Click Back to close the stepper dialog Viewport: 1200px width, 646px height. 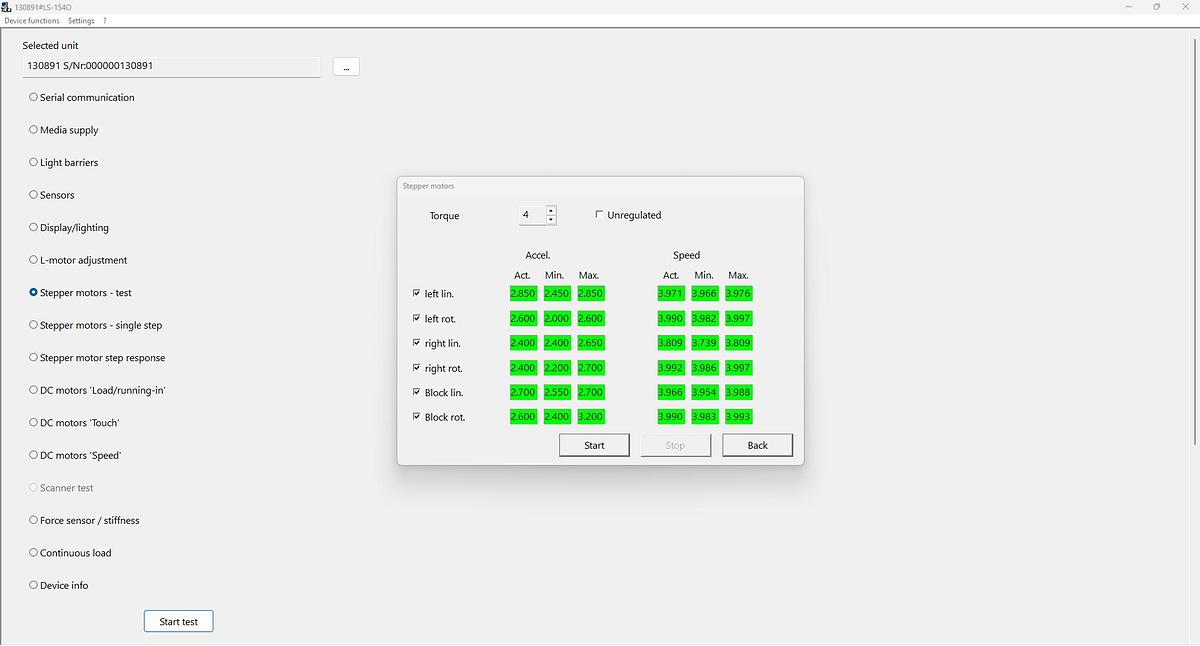(x=757, y=445)
